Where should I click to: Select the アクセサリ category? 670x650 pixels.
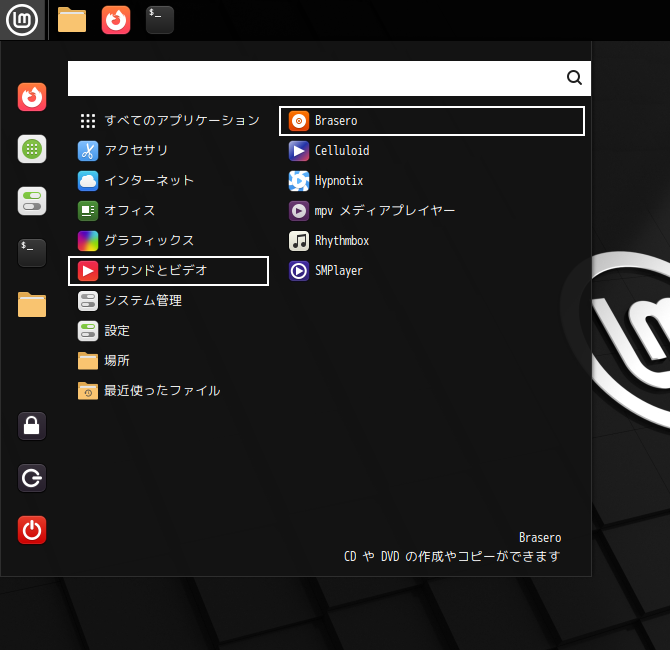tap(168, 150)
